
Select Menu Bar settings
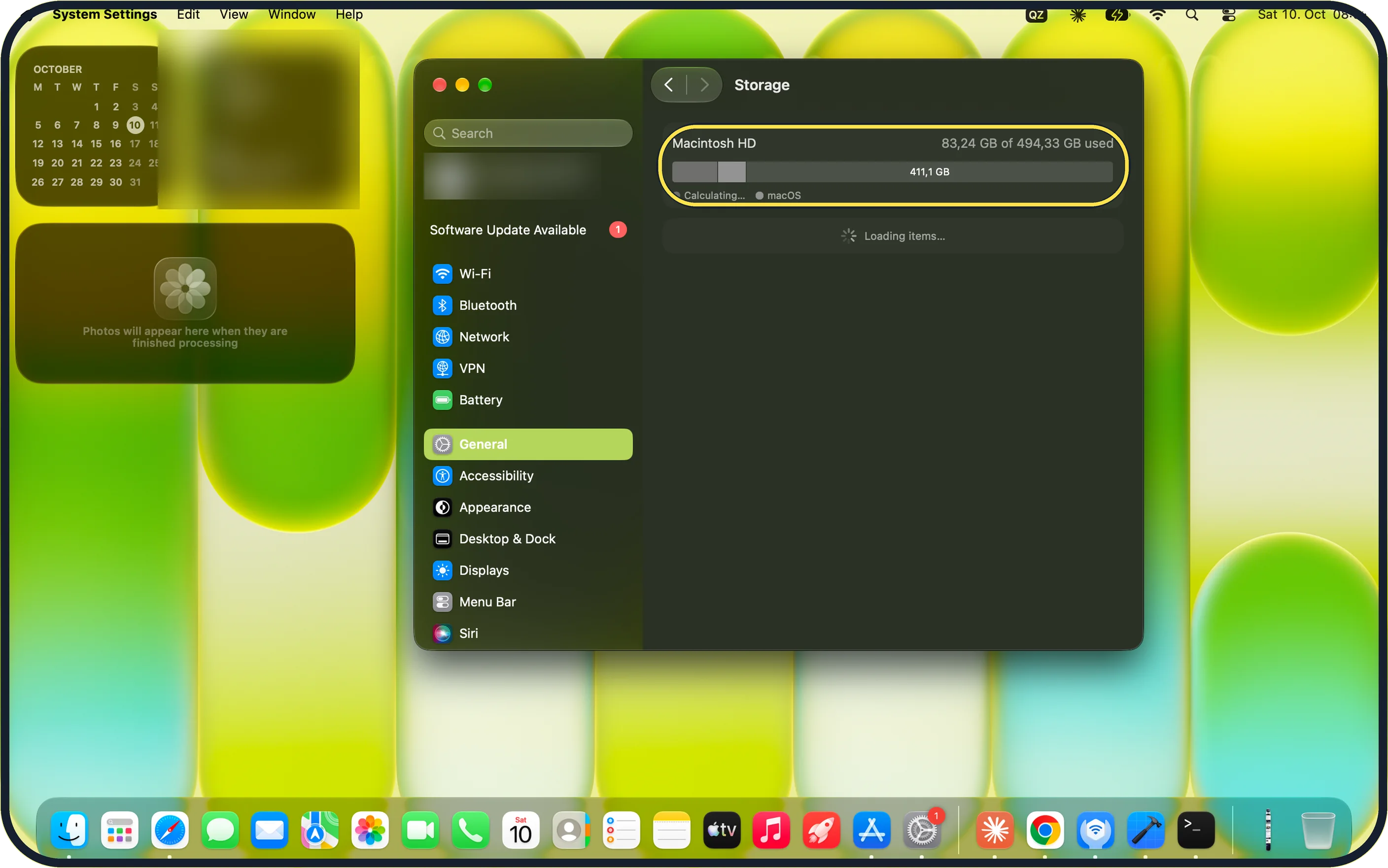click(x=528, y=602)
